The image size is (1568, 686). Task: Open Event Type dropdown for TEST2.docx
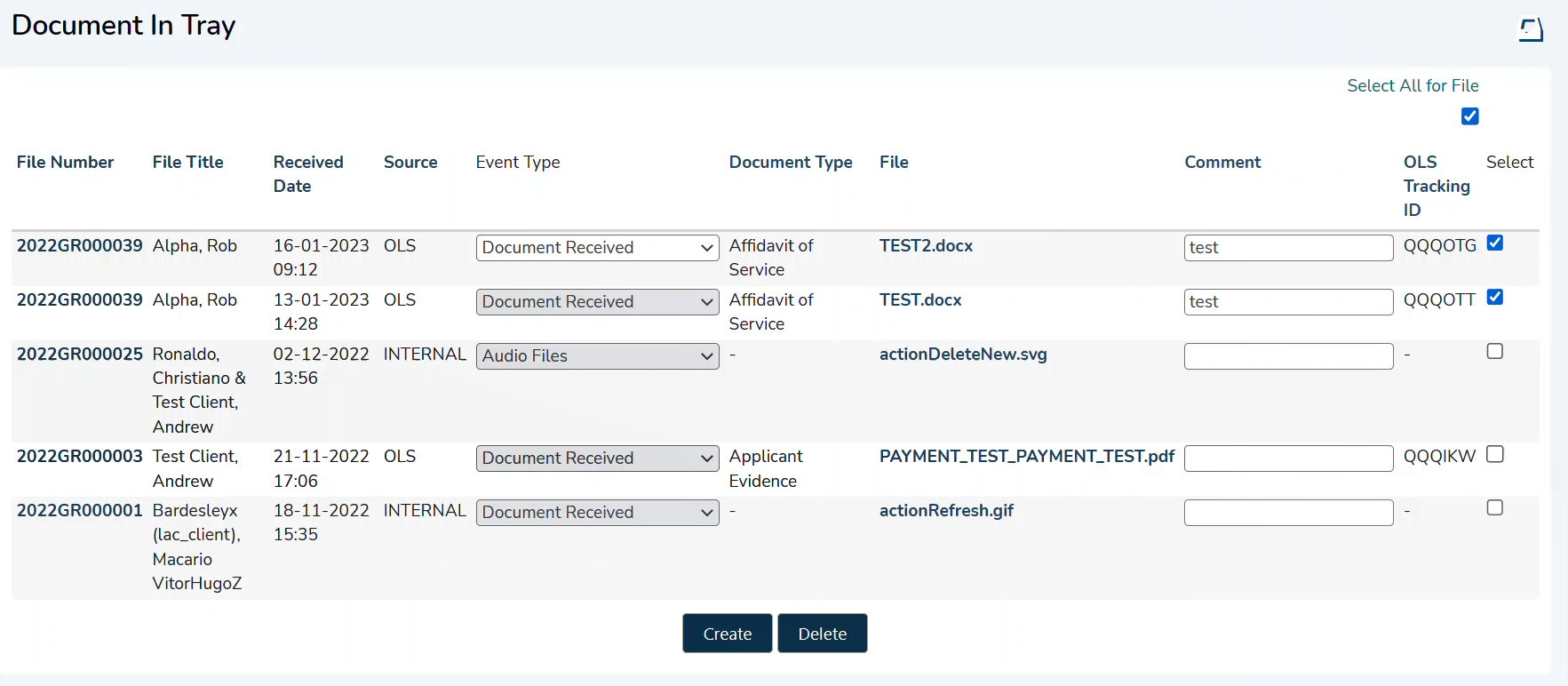tap(597, 248)
